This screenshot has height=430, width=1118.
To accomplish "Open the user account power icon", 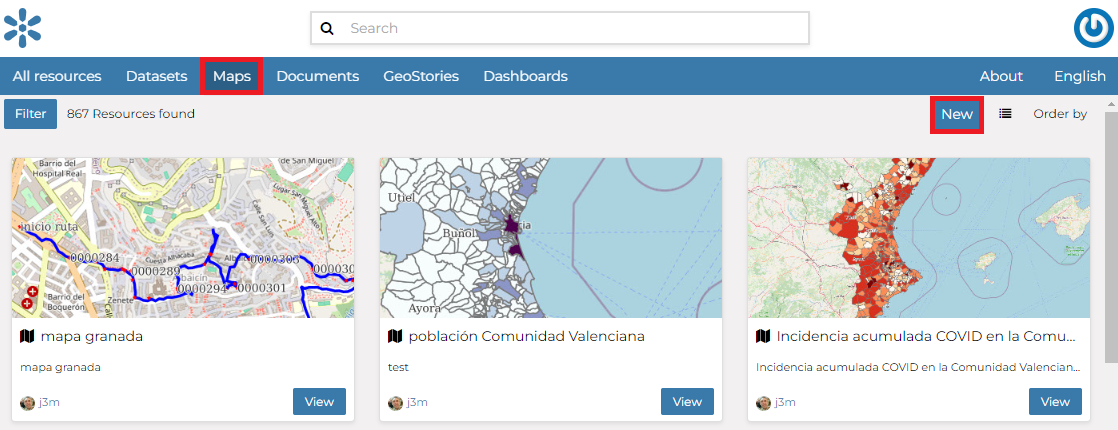I will [x=1094, y=28].
